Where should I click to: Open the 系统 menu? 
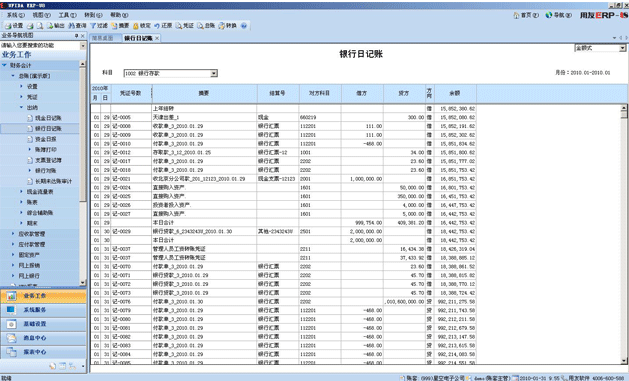pyautogui.click(x=15, y=15)
